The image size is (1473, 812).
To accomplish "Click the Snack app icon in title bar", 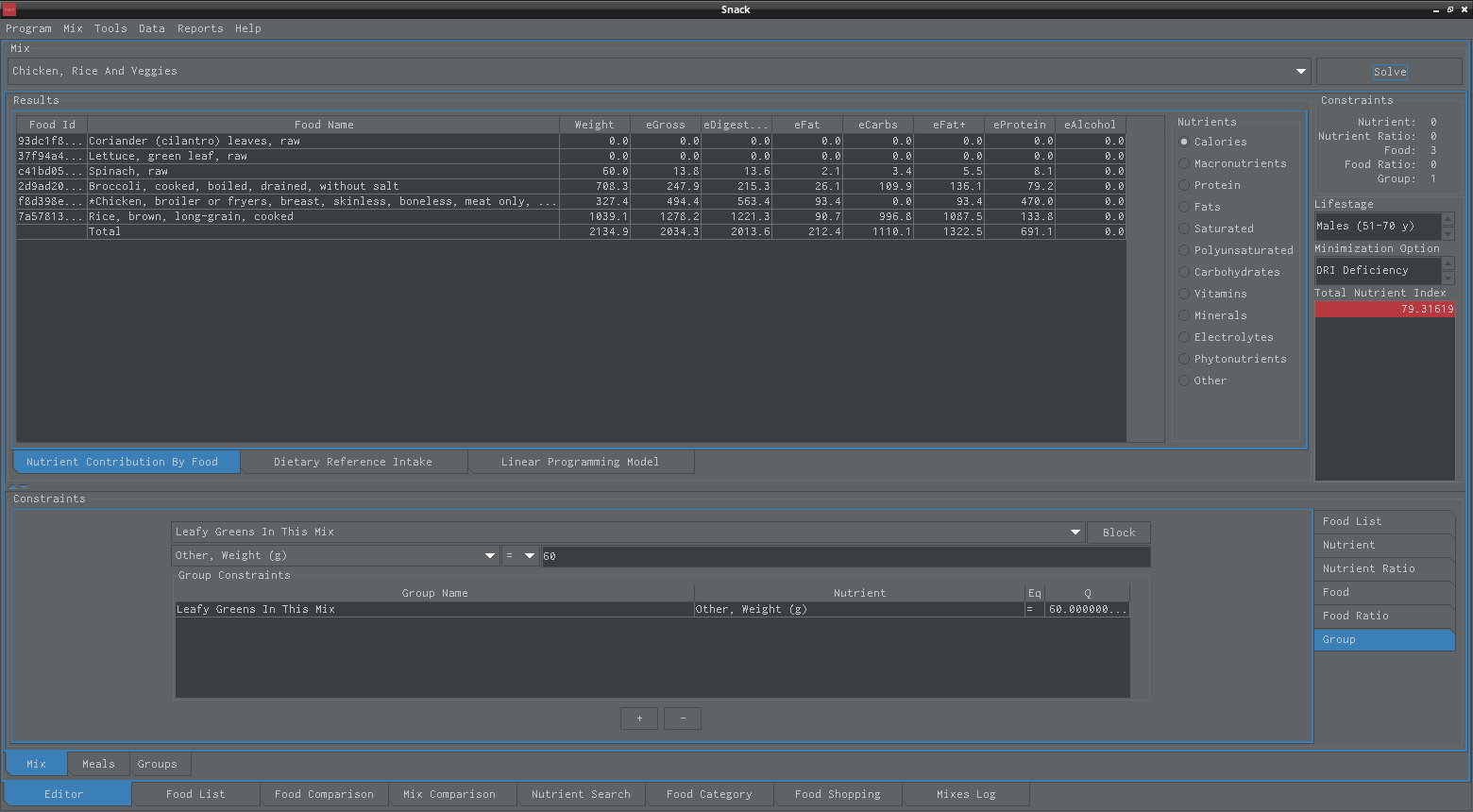I will pyautogui.click(x=9, y=9).
